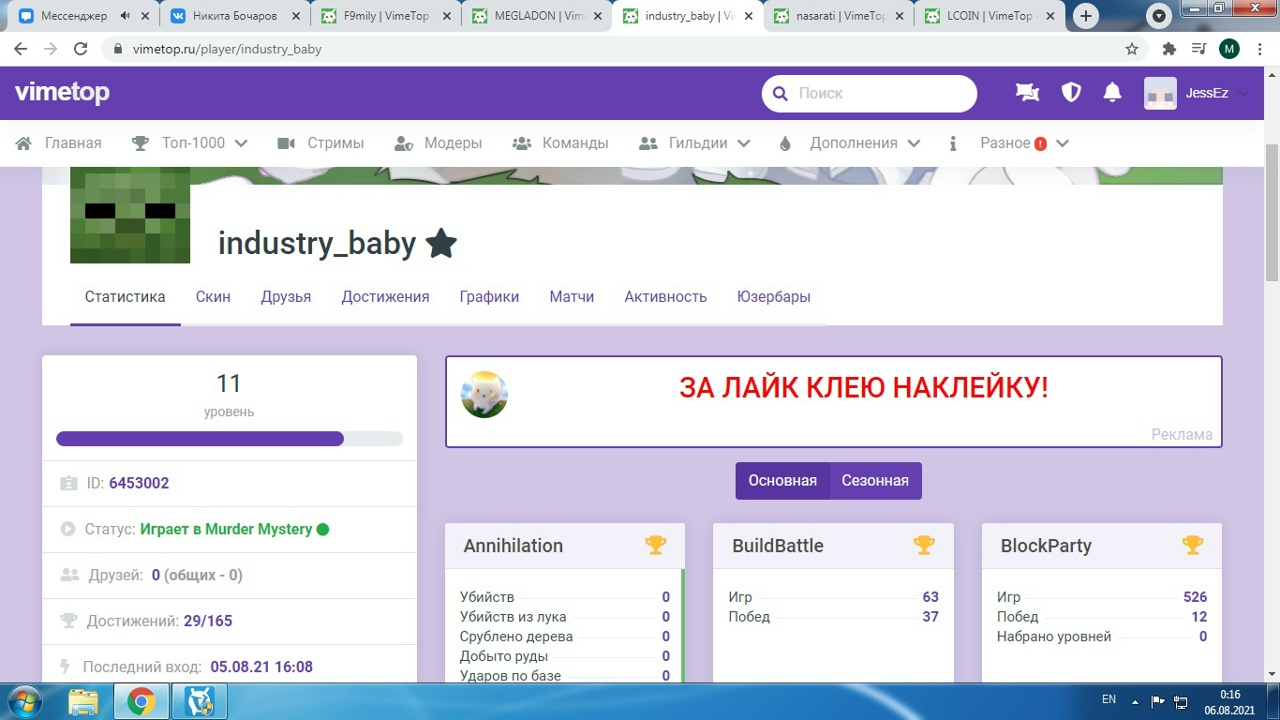Click the Annihilation trophy icon
The height and width of the screenshot is (720, 1280).
tap(655, 545)
